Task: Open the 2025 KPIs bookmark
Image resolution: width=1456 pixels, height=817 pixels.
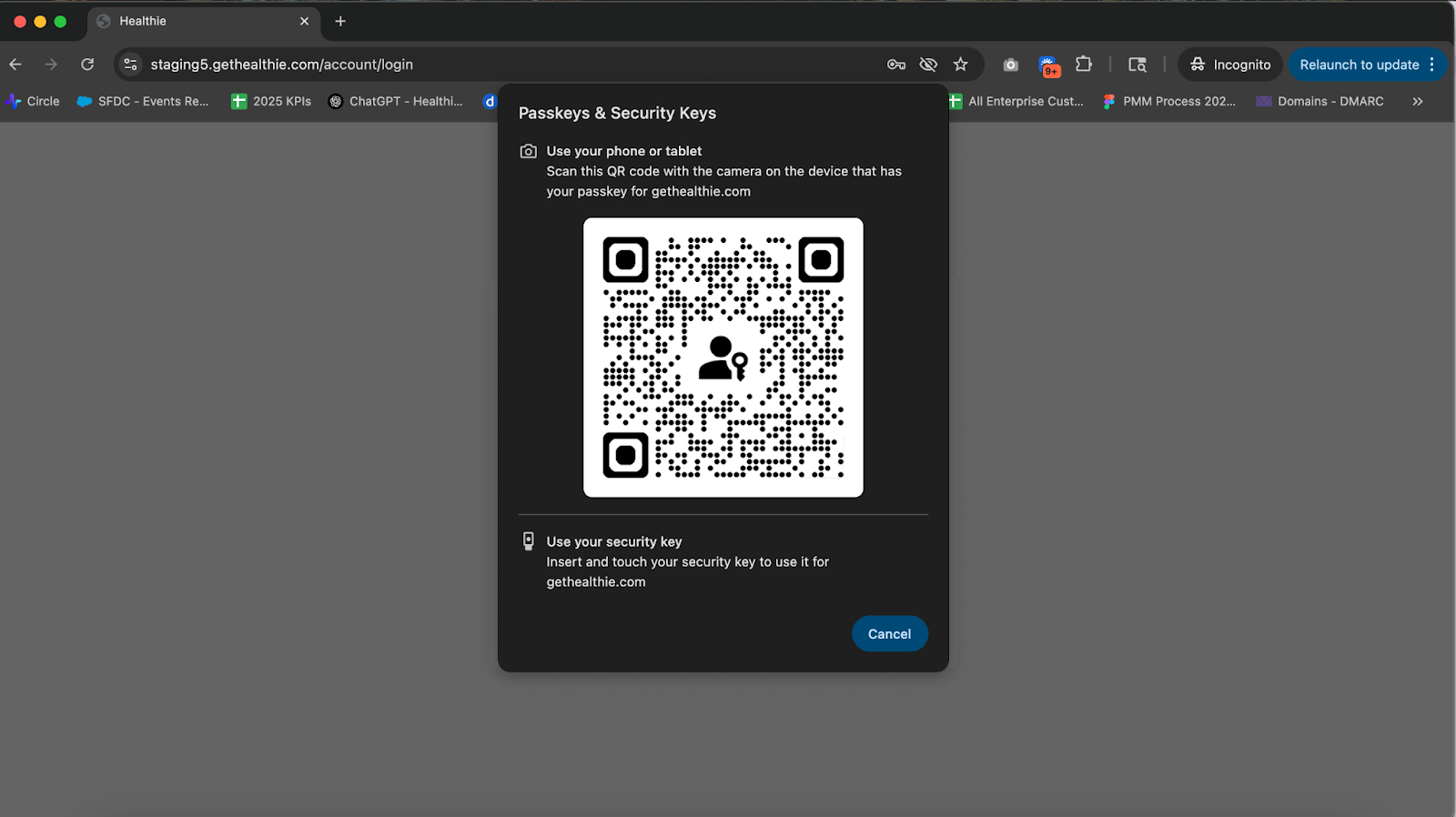Action: point(271,101)
